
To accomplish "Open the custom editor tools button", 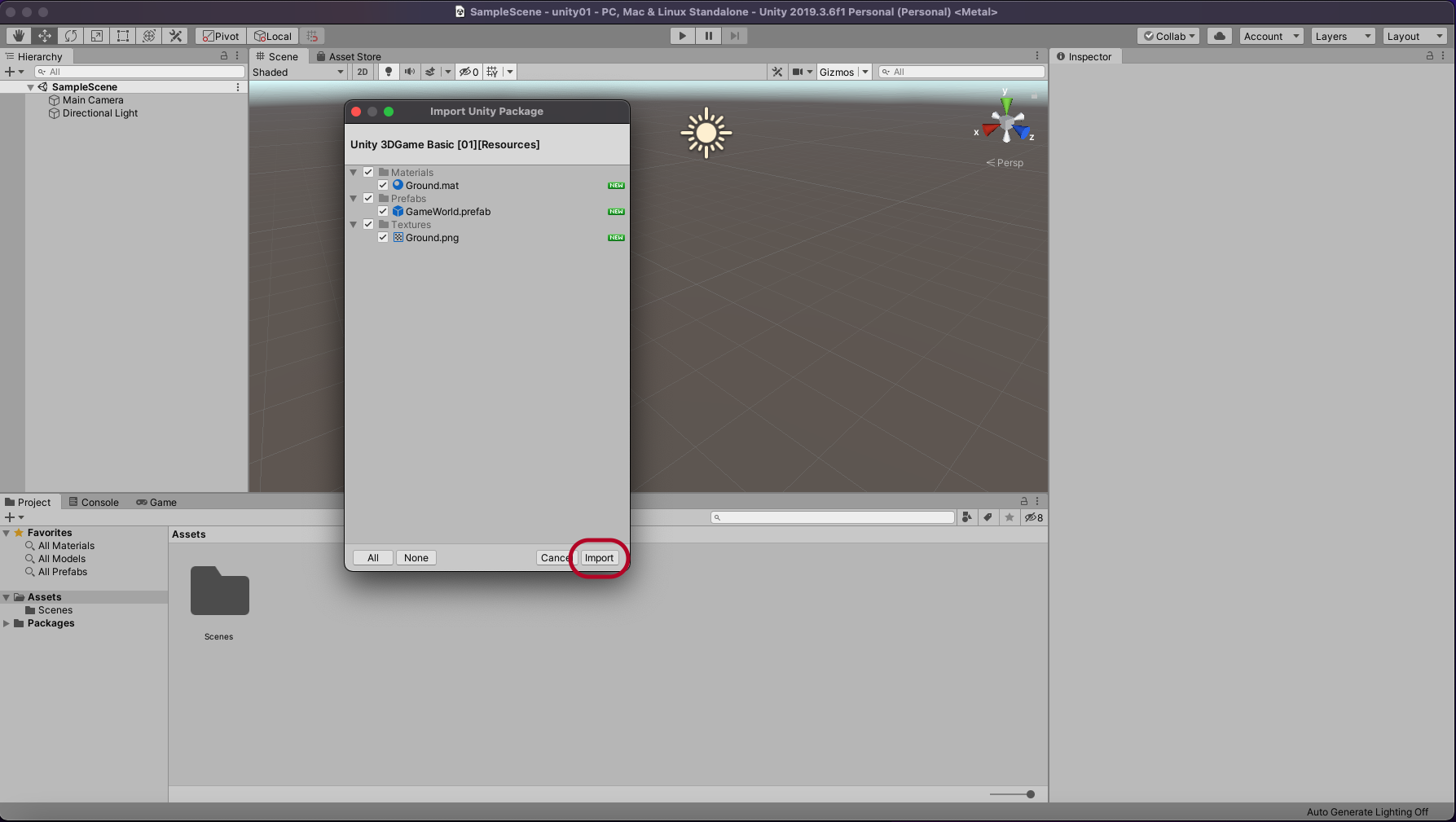I will pos(175,36).
